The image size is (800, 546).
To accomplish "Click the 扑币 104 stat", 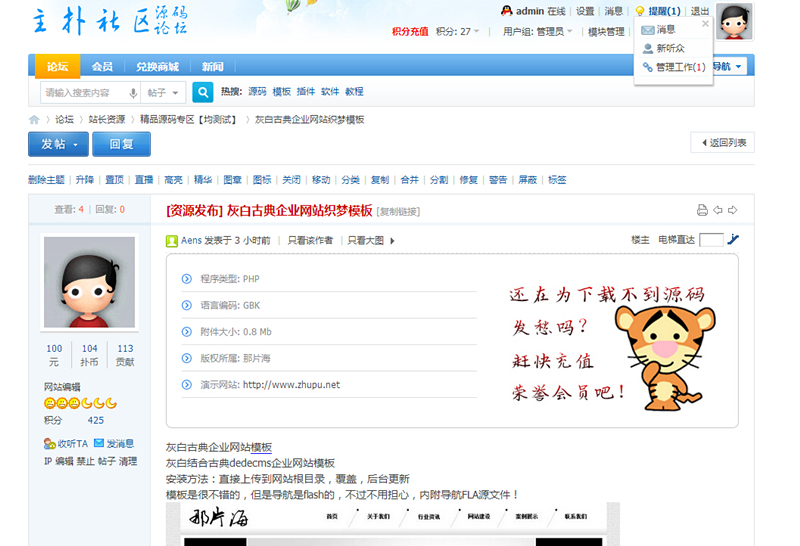I will pos(89,355).
